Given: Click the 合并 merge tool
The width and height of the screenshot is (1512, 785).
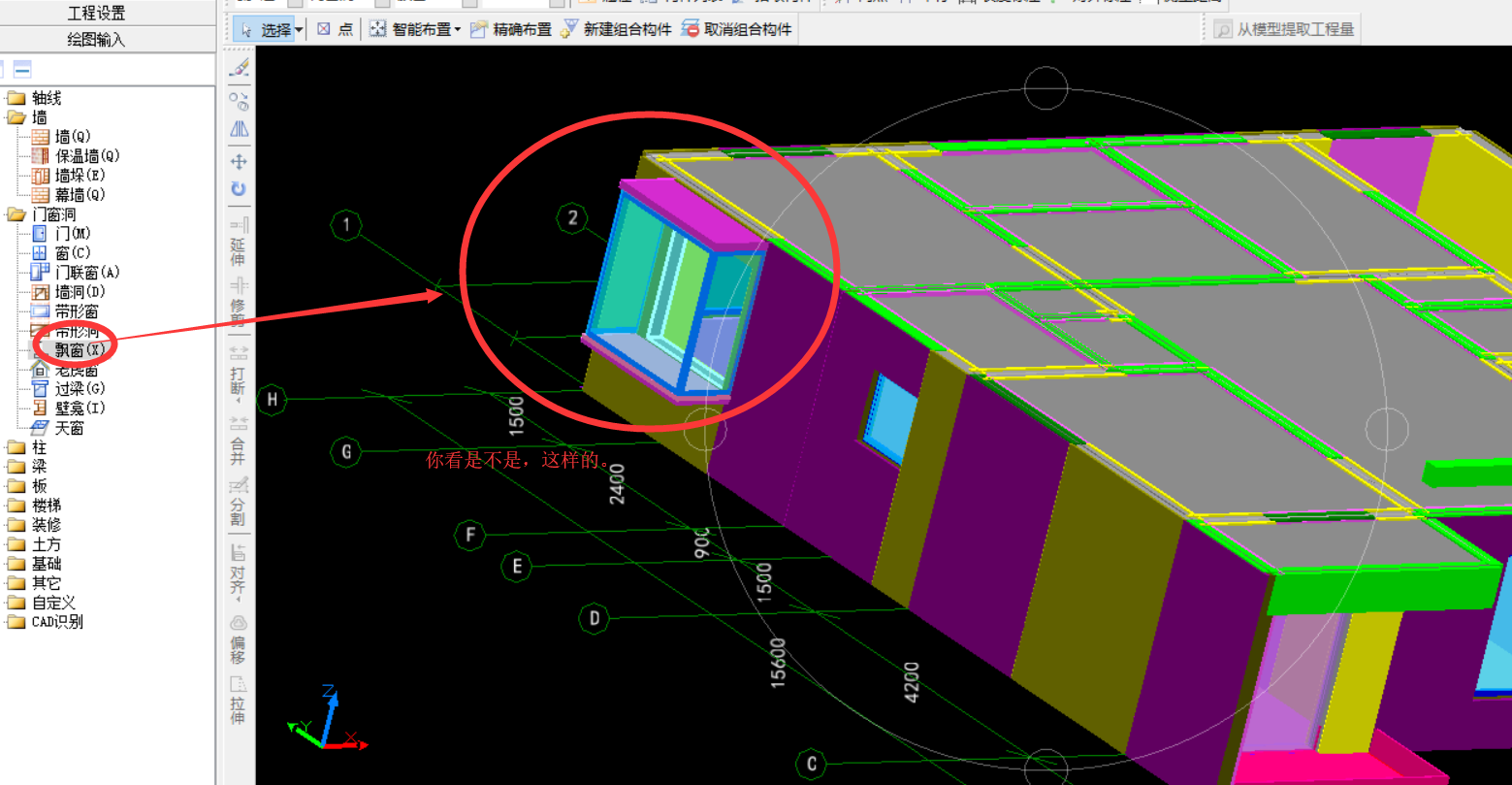Looking at the screenshot, I should [239, 442].
